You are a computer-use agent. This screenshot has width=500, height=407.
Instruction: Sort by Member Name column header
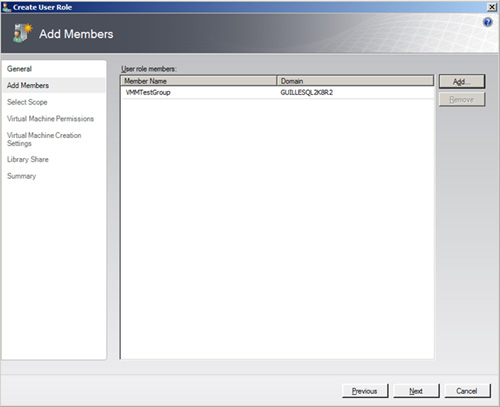click(x=199, y=81)
